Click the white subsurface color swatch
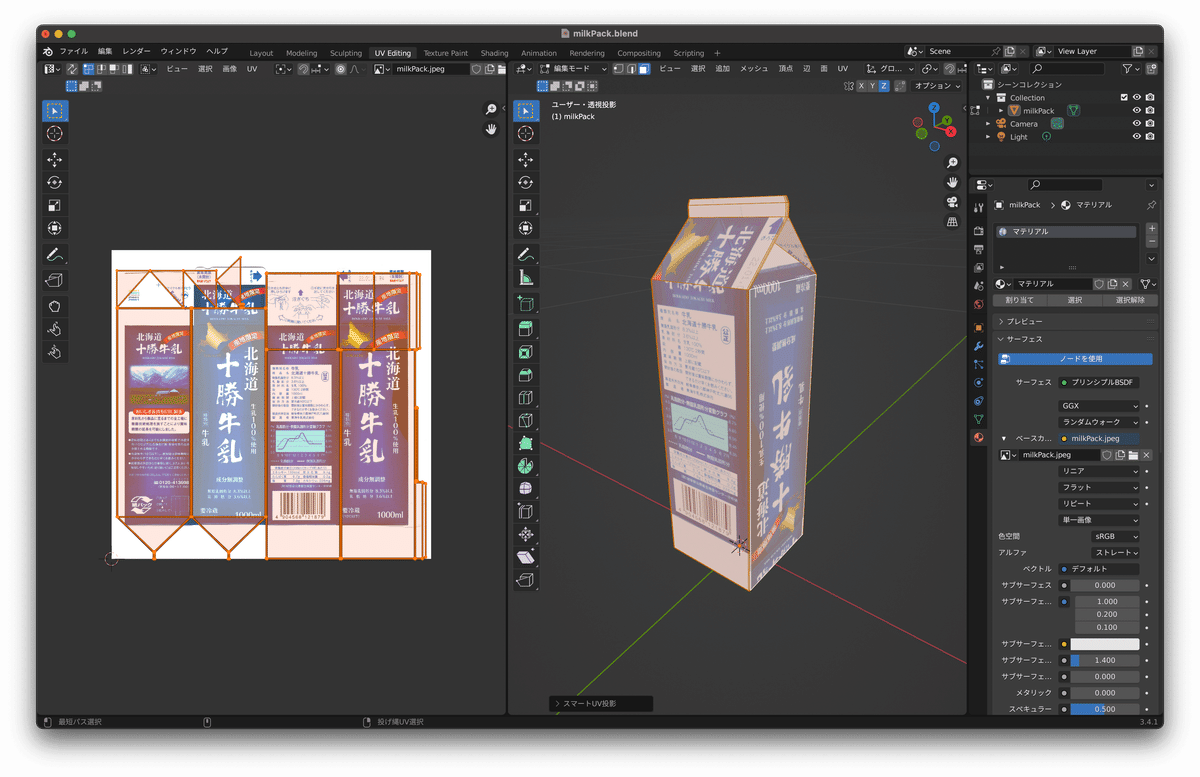 (1105, 644)
